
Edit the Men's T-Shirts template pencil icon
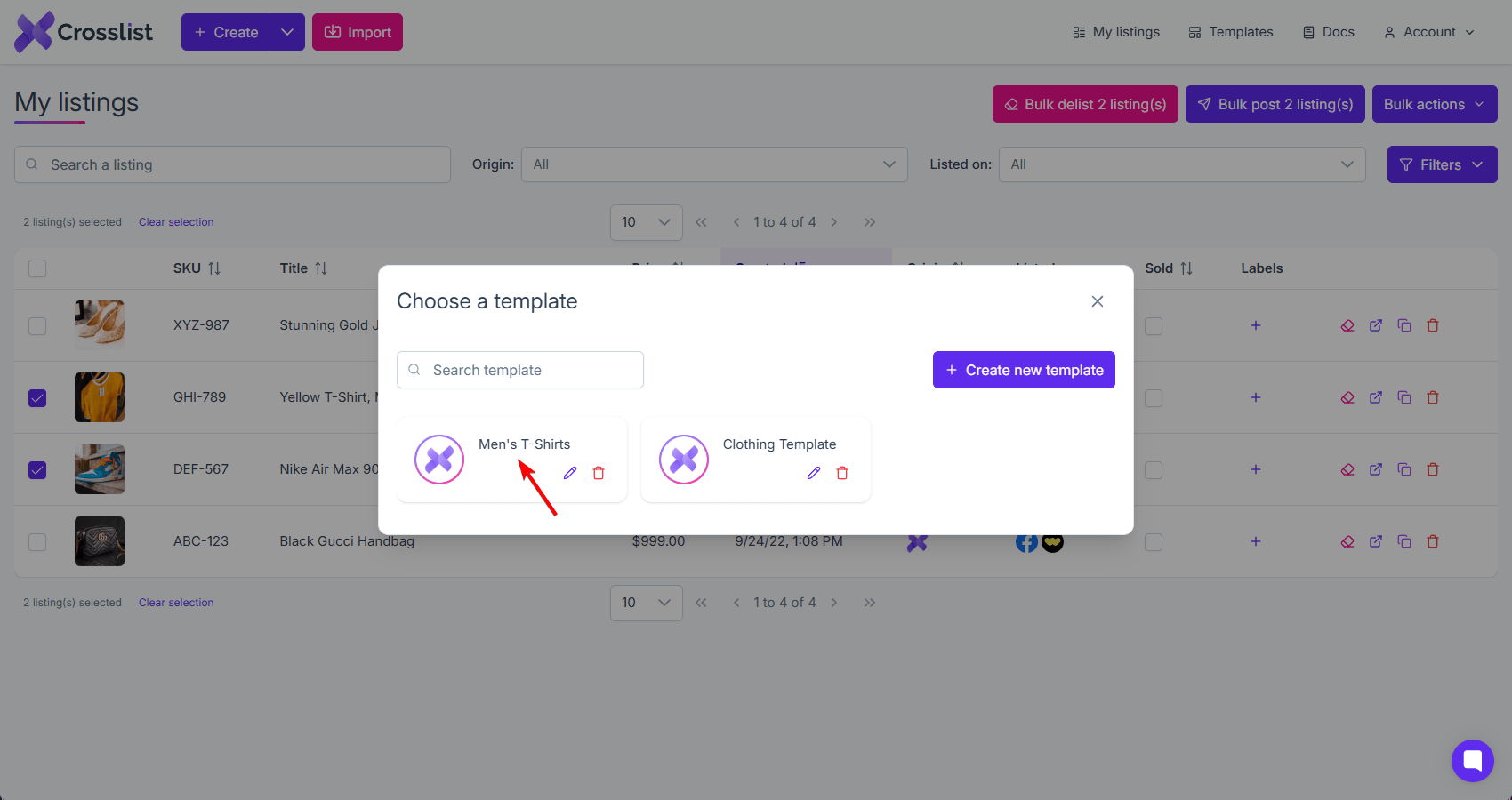click(x=570, y=473)
